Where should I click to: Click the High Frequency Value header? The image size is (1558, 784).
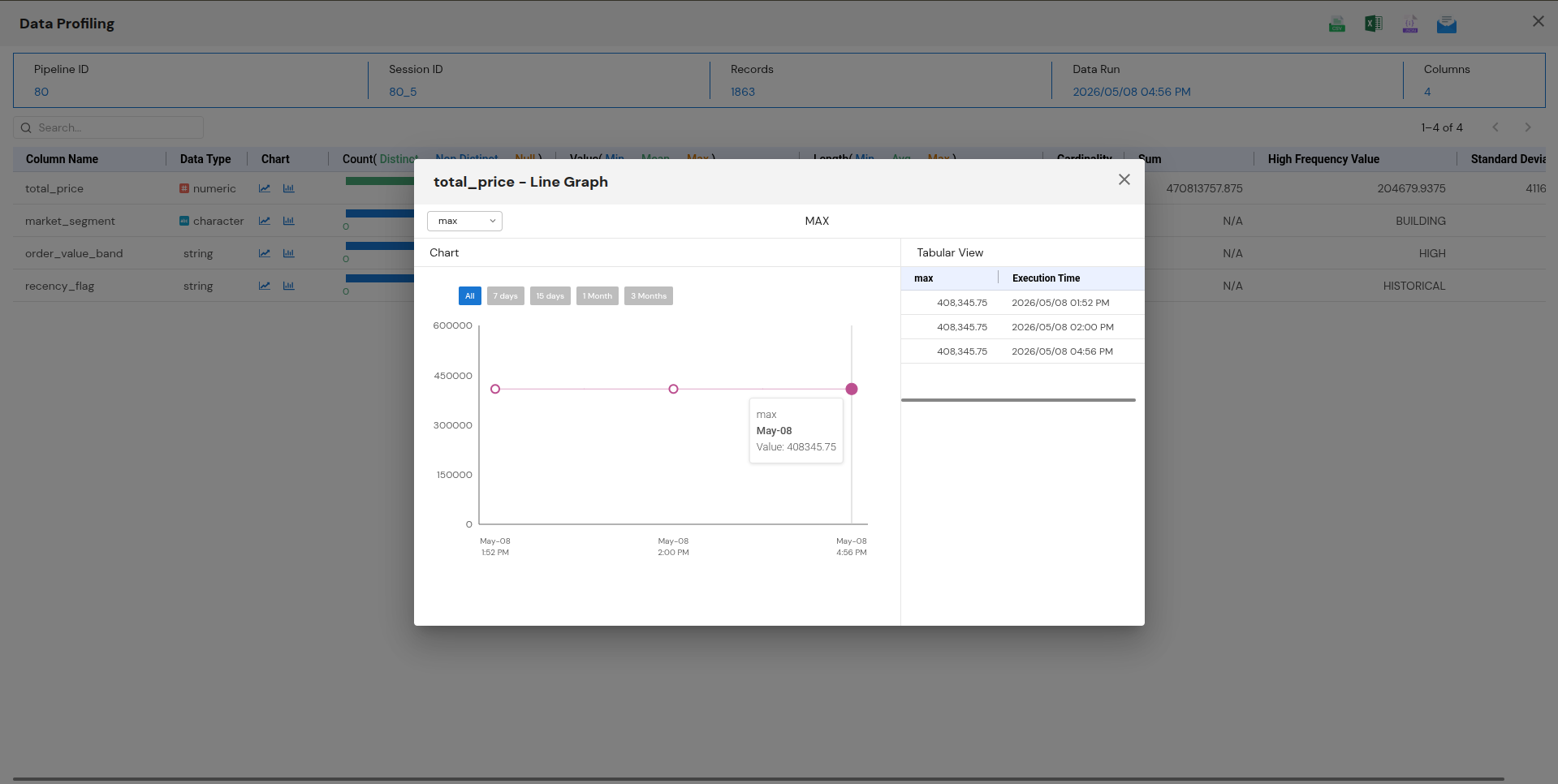click(x=1323, y=159)
